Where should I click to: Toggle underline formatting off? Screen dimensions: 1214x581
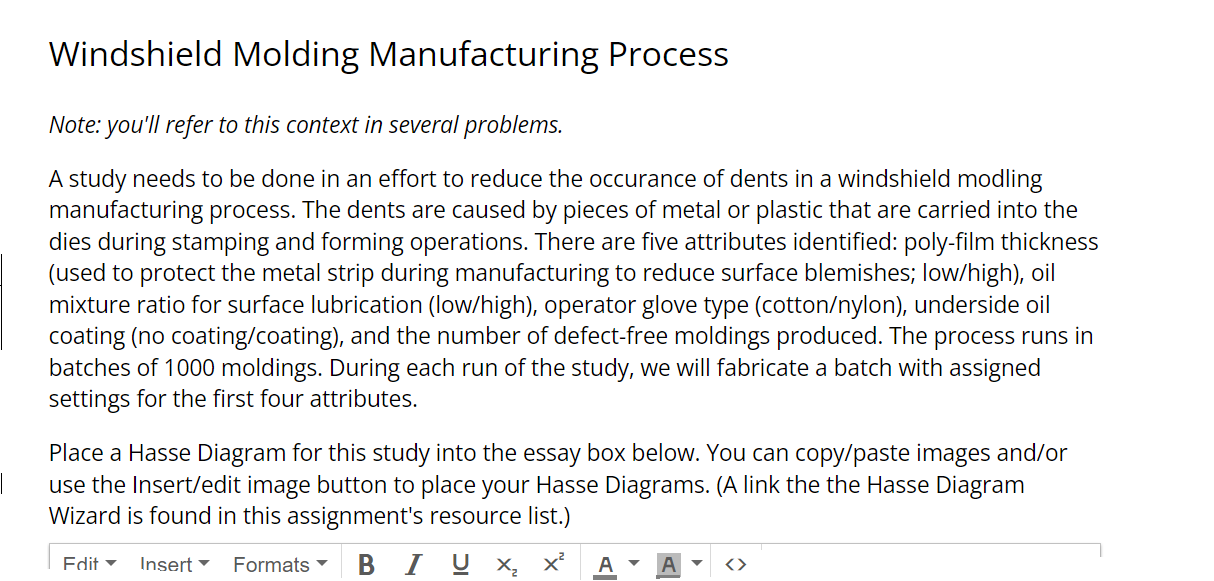click(x=460, y=563)
